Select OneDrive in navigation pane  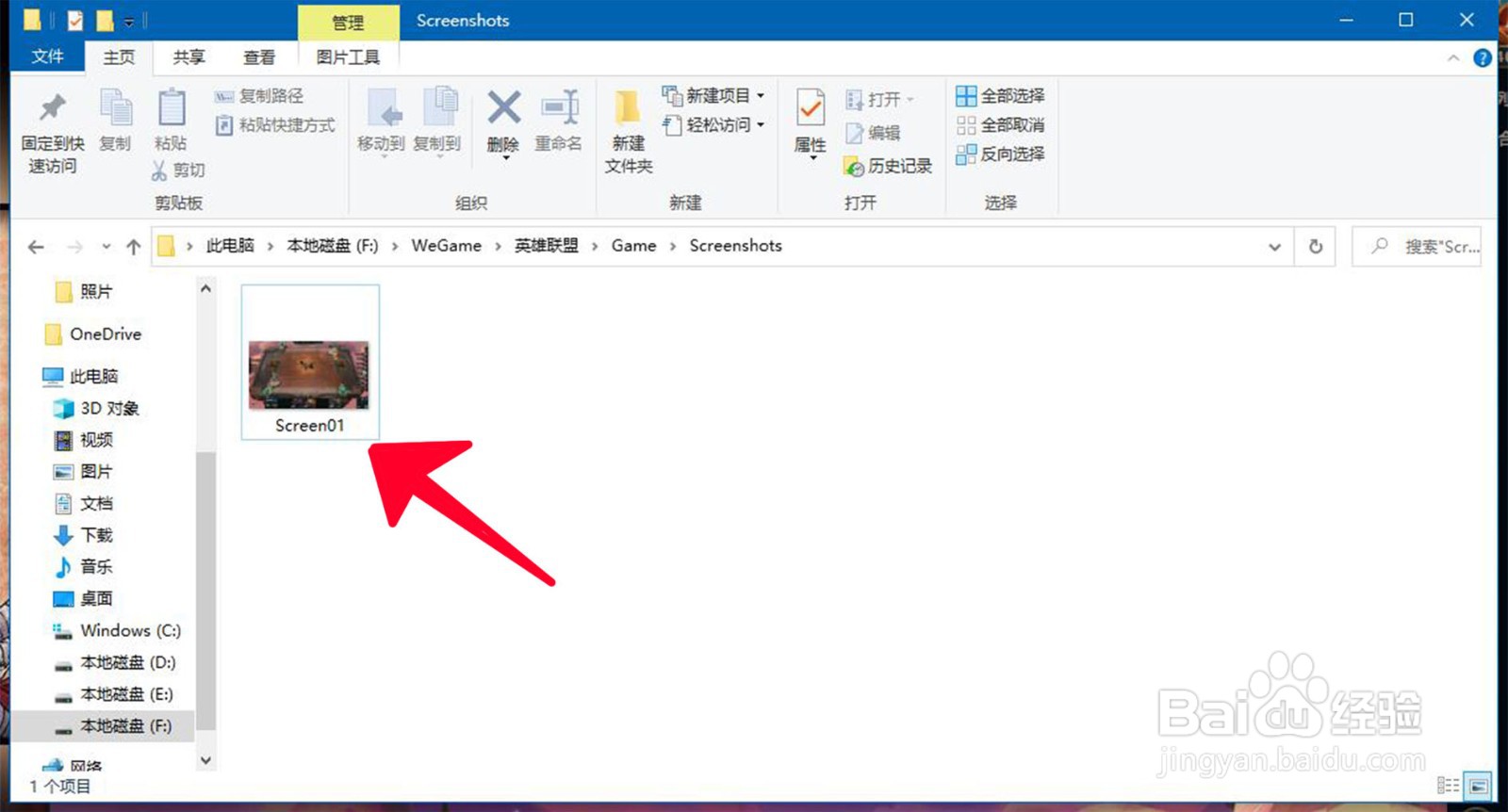coord(93,334)
